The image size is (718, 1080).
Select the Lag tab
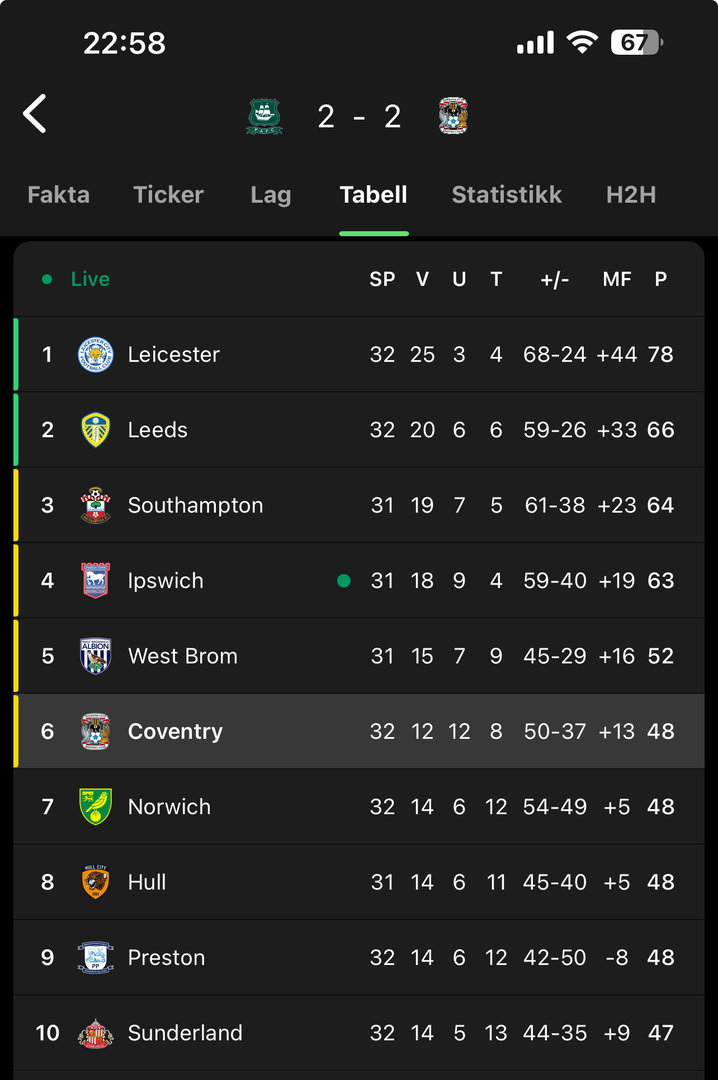(x=270, y=195)
